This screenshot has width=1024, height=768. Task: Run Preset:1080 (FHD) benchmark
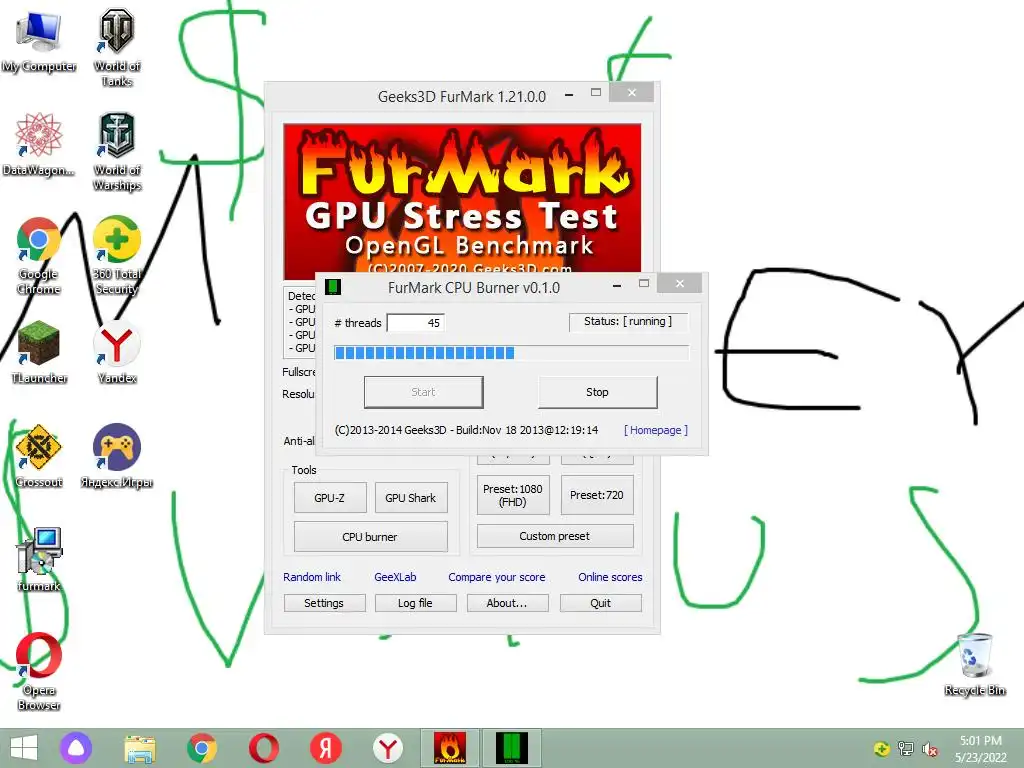coord(513,495)
